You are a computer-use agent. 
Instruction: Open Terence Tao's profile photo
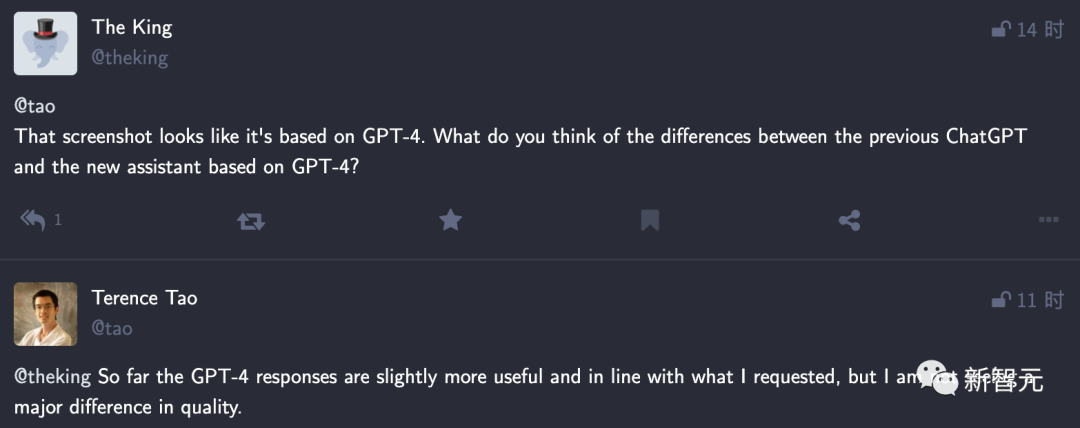point(45,313)
